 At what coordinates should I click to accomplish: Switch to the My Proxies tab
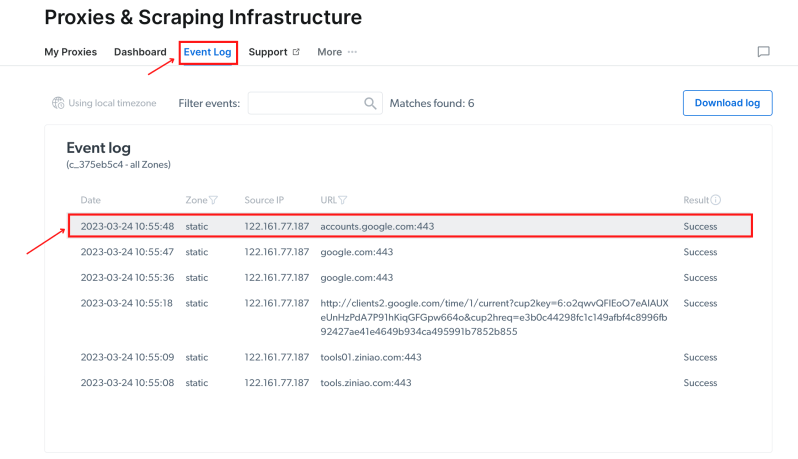pyautogui.click(x=70, y=52)
